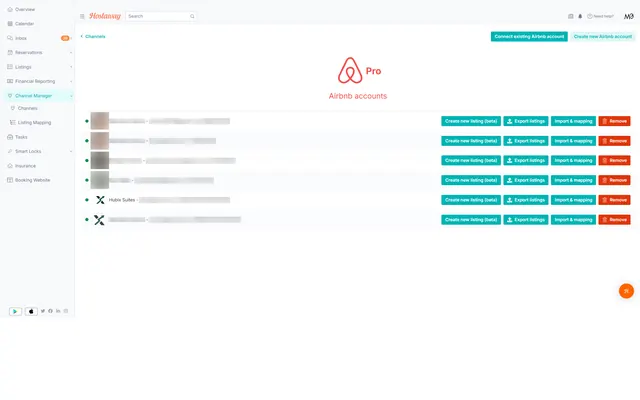Go to Inbox in the sidebar
The height and width of the screenshot is (400, 640).
pos(21,38)
